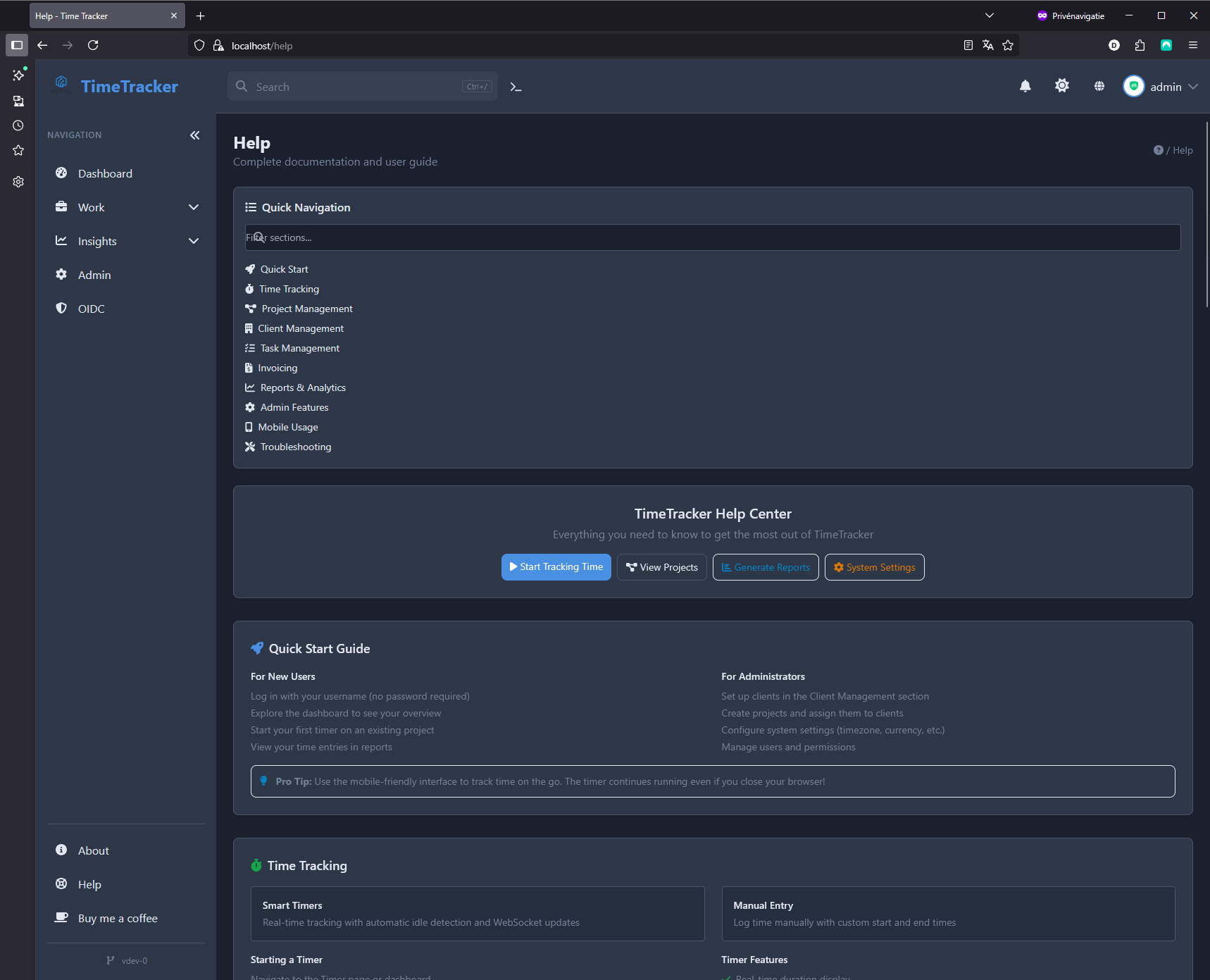Open Buy me a coffee link

pos(118,918)
